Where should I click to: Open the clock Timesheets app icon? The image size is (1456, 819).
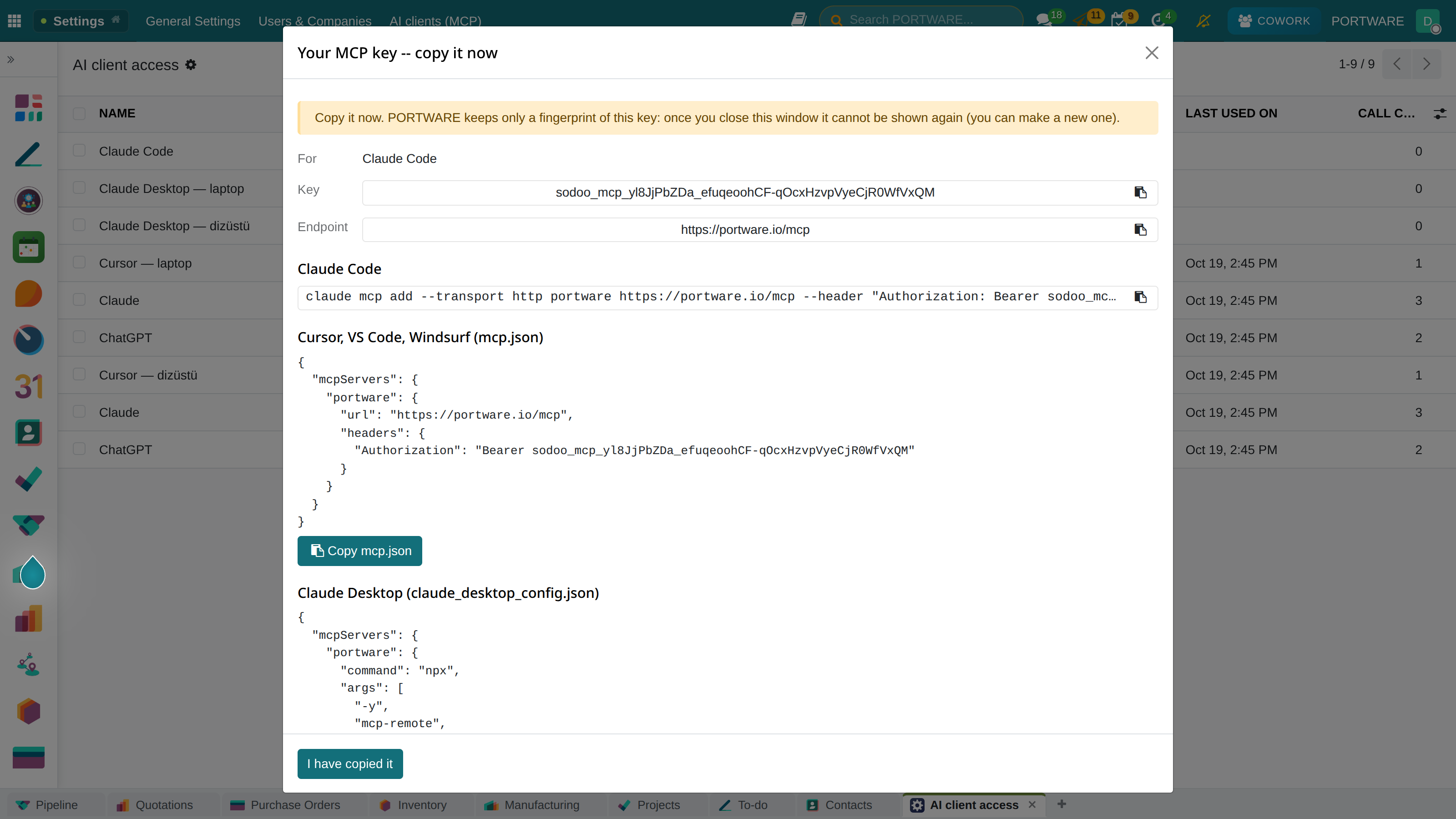coord(28,340)
